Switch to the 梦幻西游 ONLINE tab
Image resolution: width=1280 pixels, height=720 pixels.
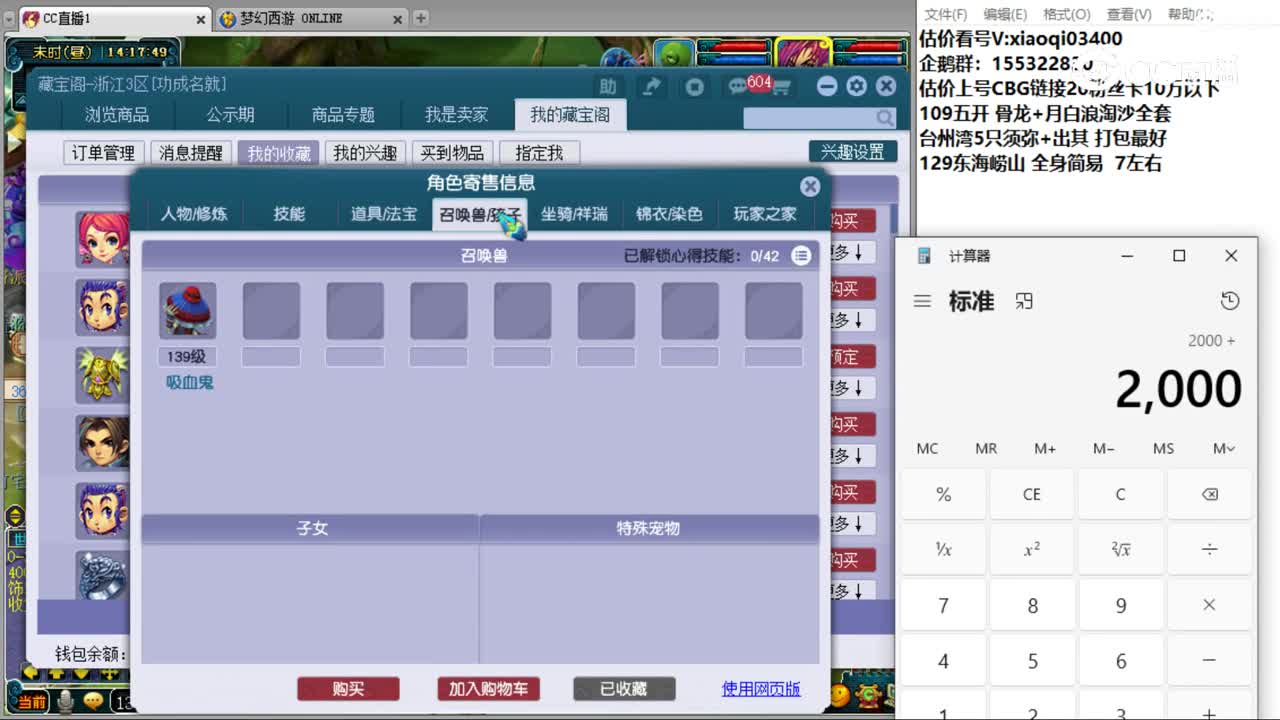(x=311, y=18)
